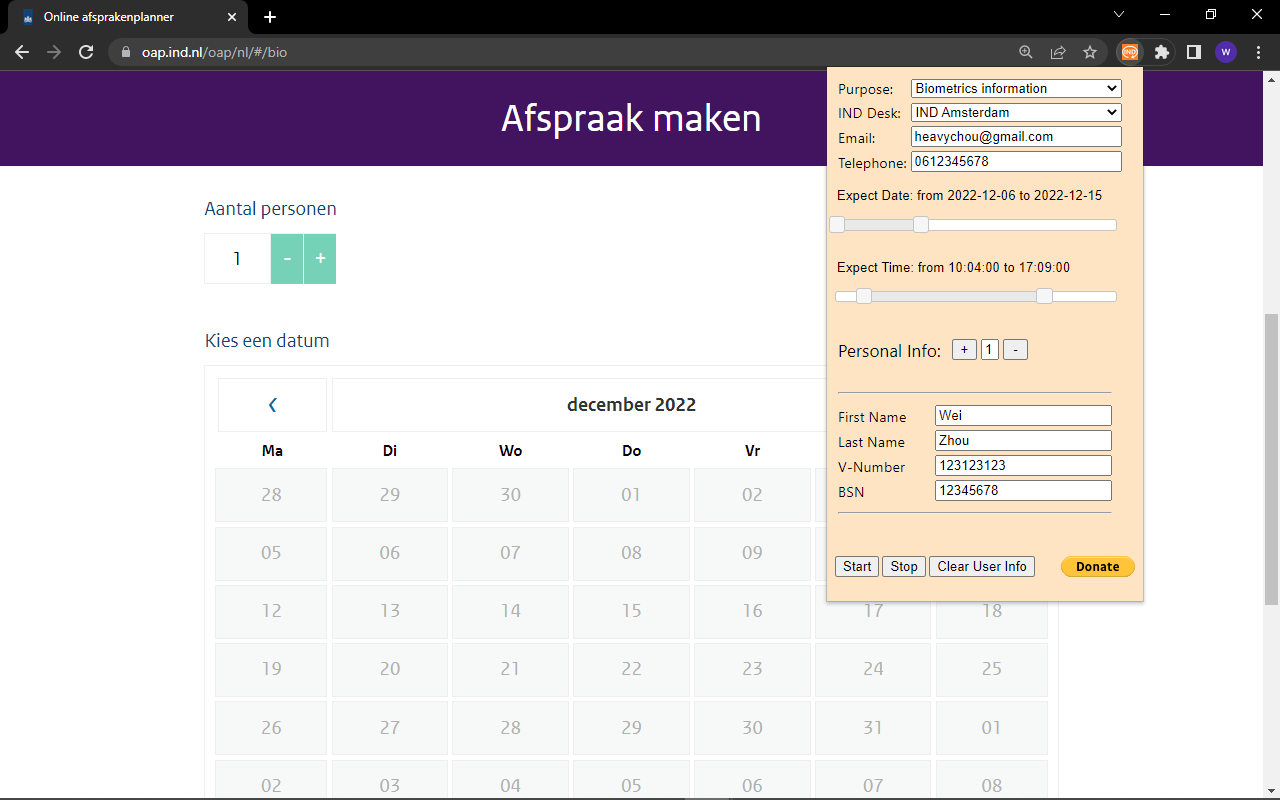This screenshot has width=1280, height=800.
Task: Bookmark this page with star icon
Action: [x=1090, y=52]
